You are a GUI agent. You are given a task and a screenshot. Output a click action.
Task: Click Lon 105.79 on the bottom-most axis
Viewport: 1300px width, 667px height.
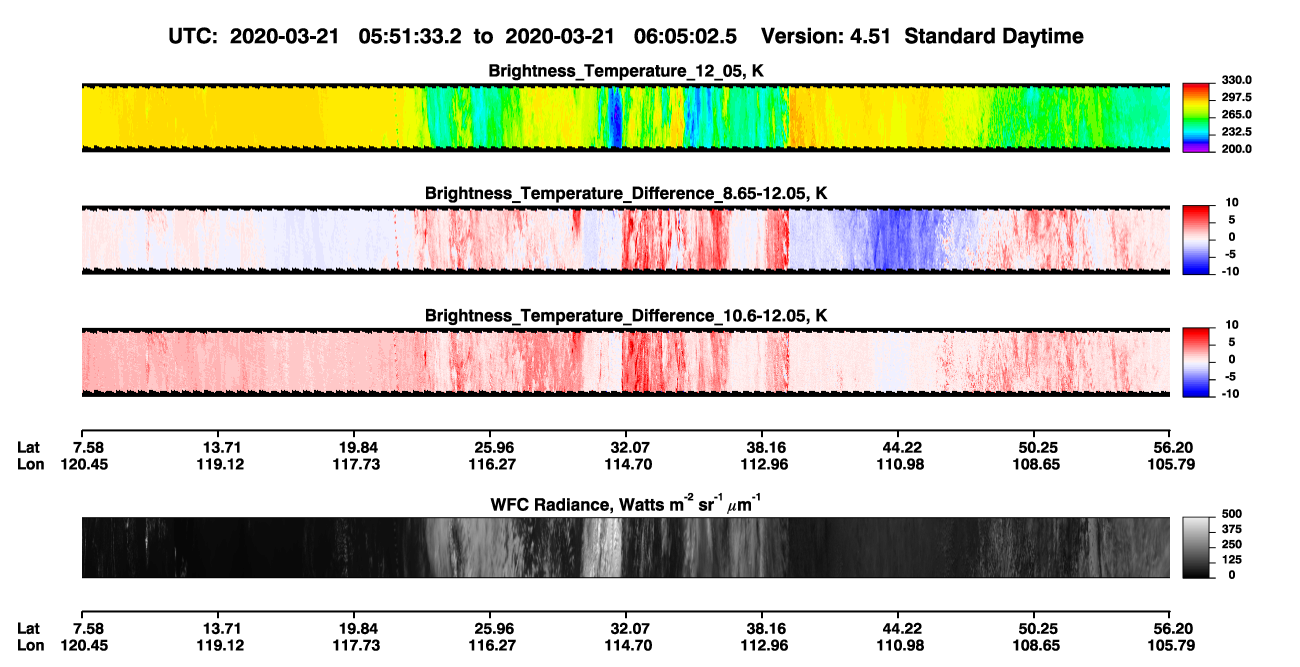[x=1171, y=645]
